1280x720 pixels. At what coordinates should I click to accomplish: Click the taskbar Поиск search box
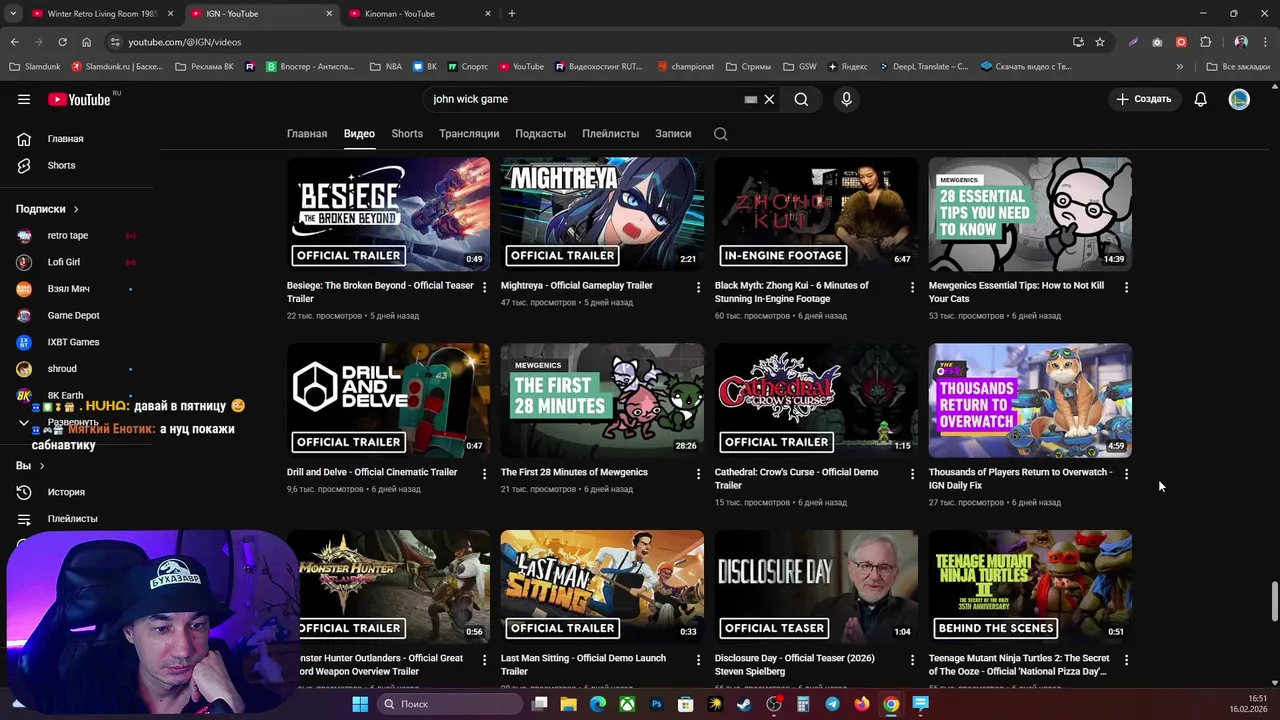click(450, 704)
